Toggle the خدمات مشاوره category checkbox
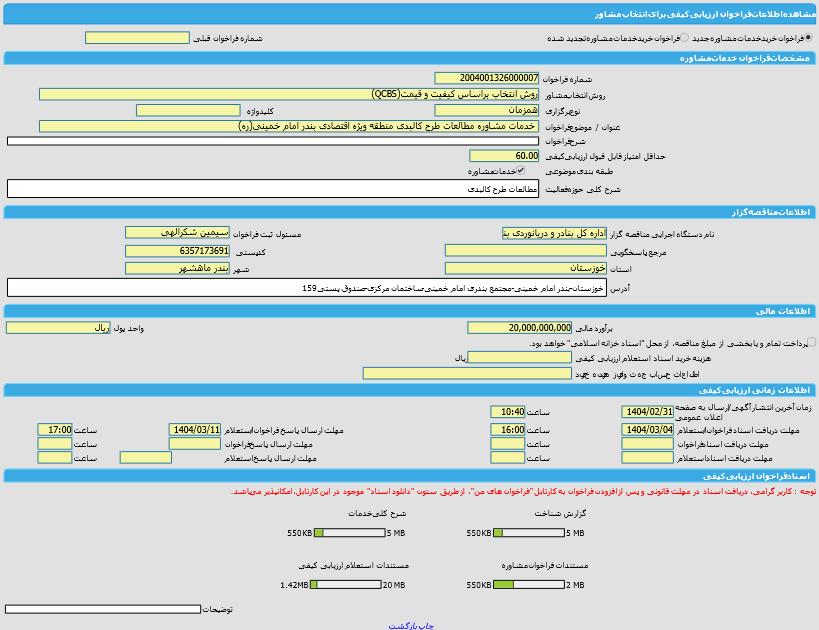The image size is (819, 630). tap(521, 170)
